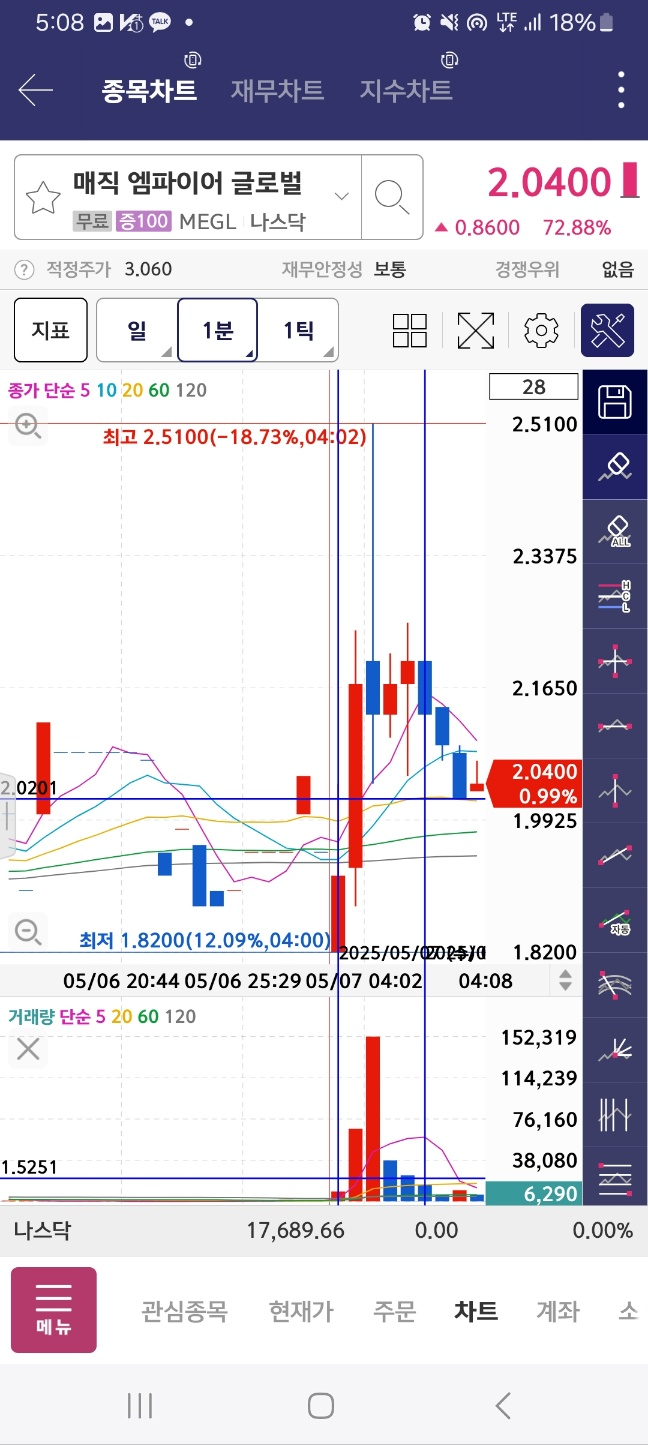Save chart drawings with floppy disk icon

point(615,402)
